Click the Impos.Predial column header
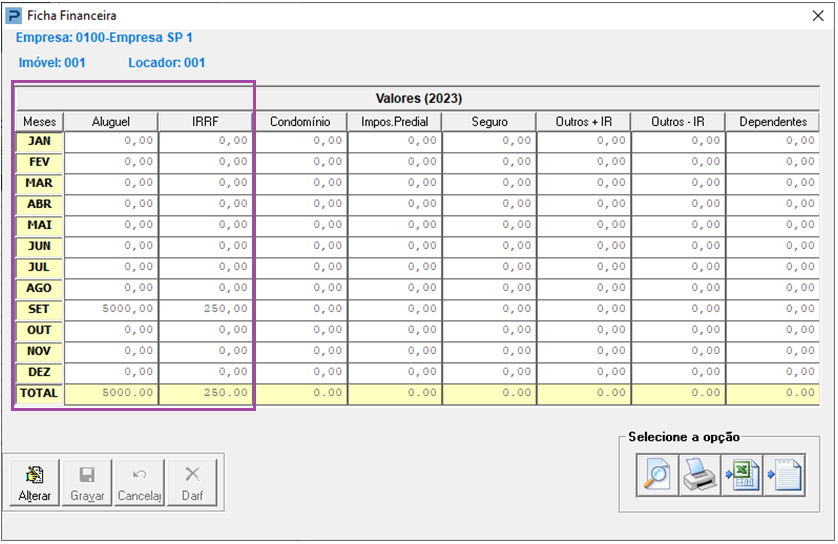This screenshot has width=838, height=544. (x=394, y=121)
